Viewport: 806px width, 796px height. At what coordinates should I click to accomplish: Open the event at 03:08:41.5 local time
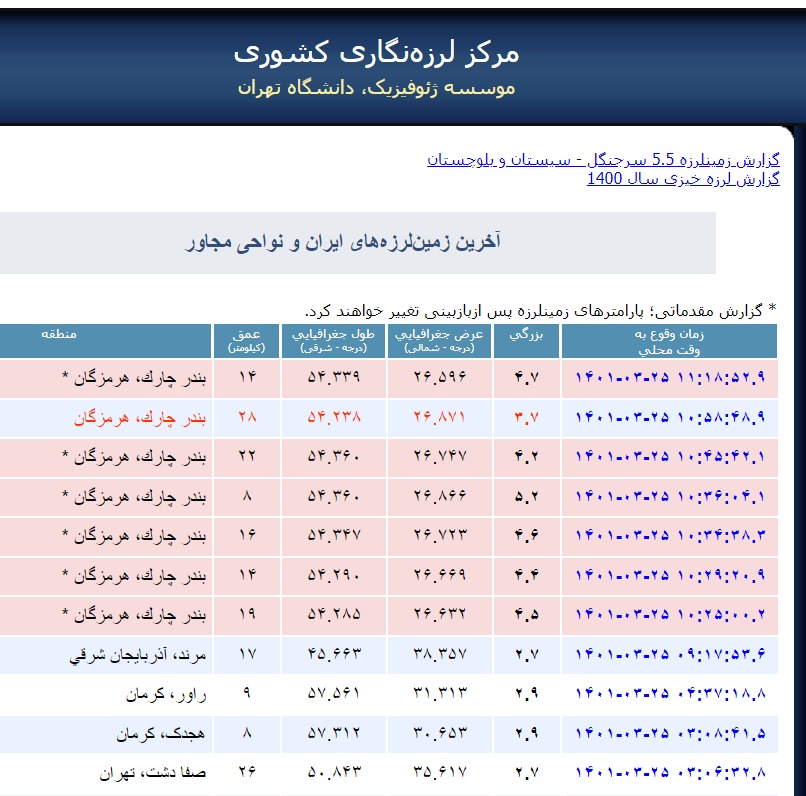coord(670,733)
